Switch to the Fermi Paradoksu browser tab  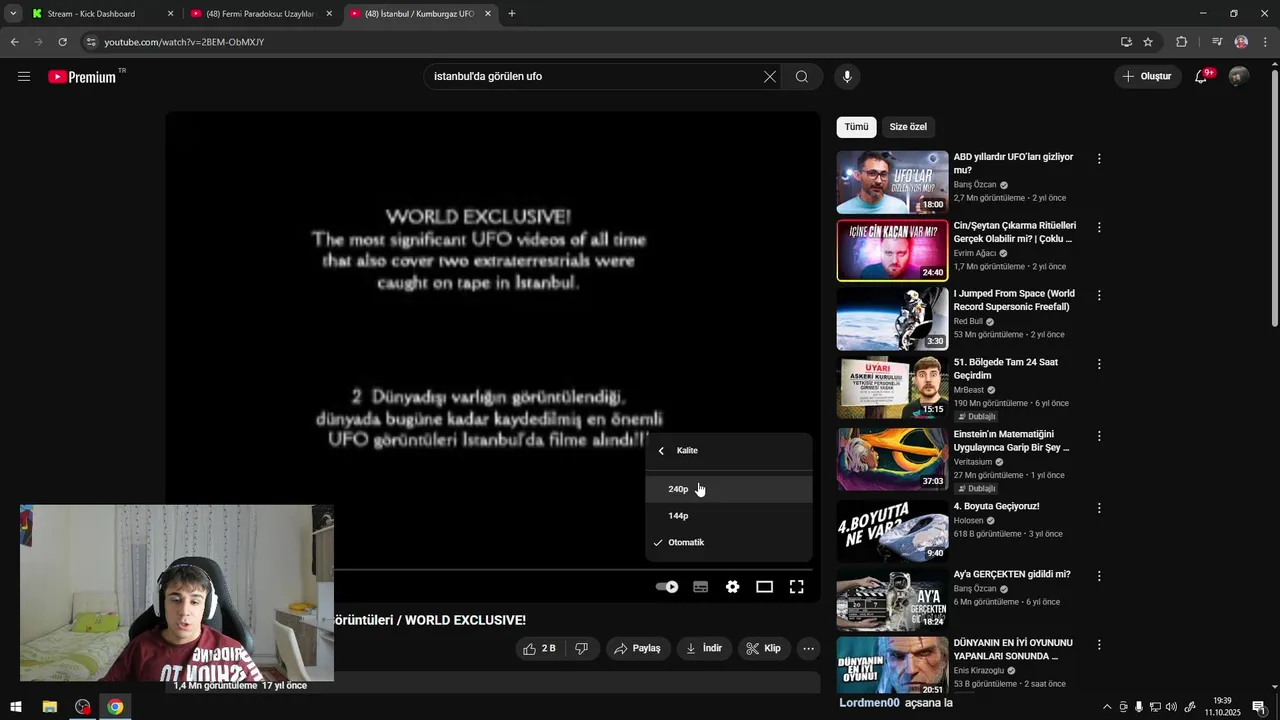point(261,14)
